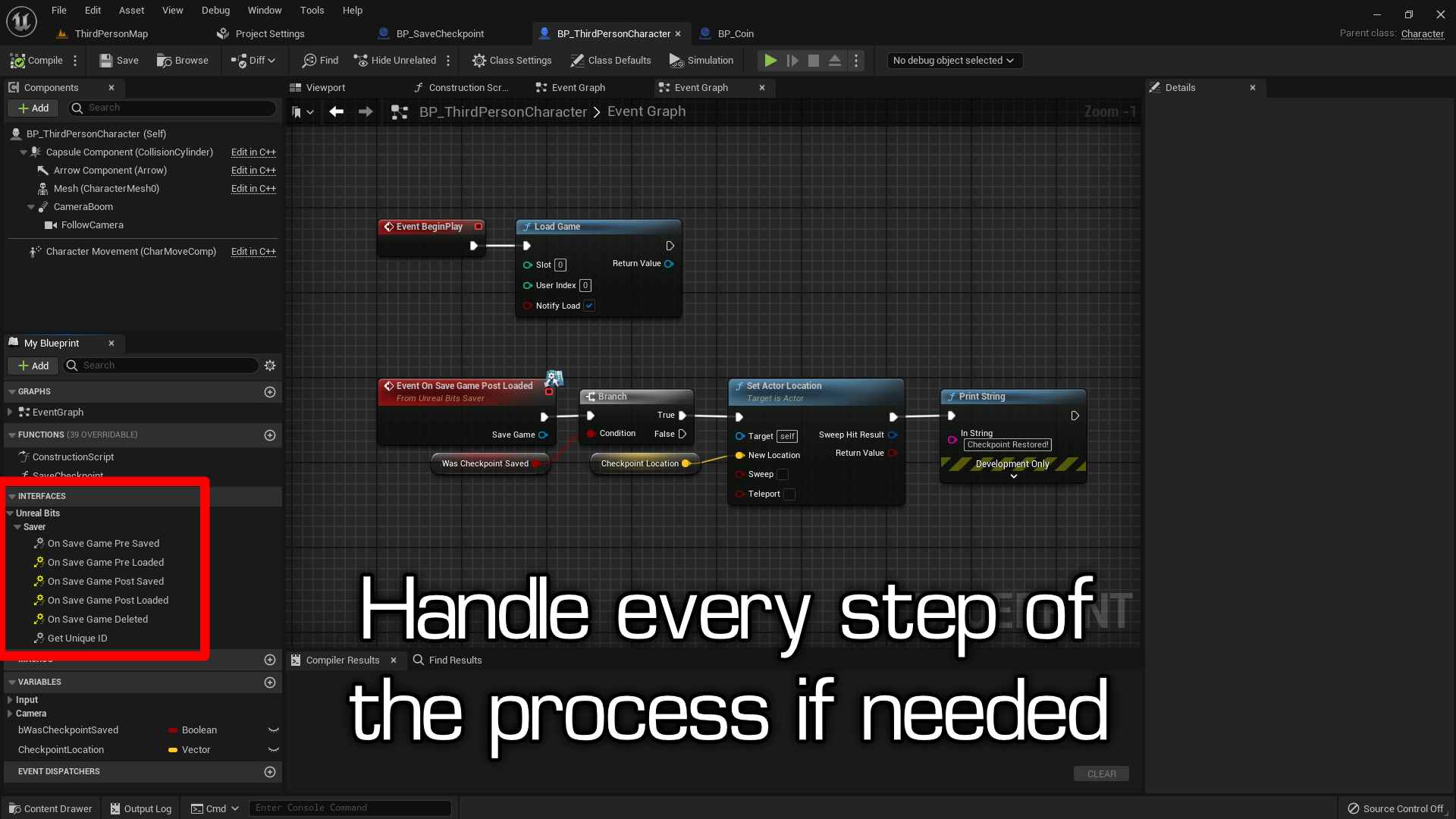Image resolution: width=1456 pixels, height=819 pixels.
Task: Click the console command input field
Action: coord(350,808)
